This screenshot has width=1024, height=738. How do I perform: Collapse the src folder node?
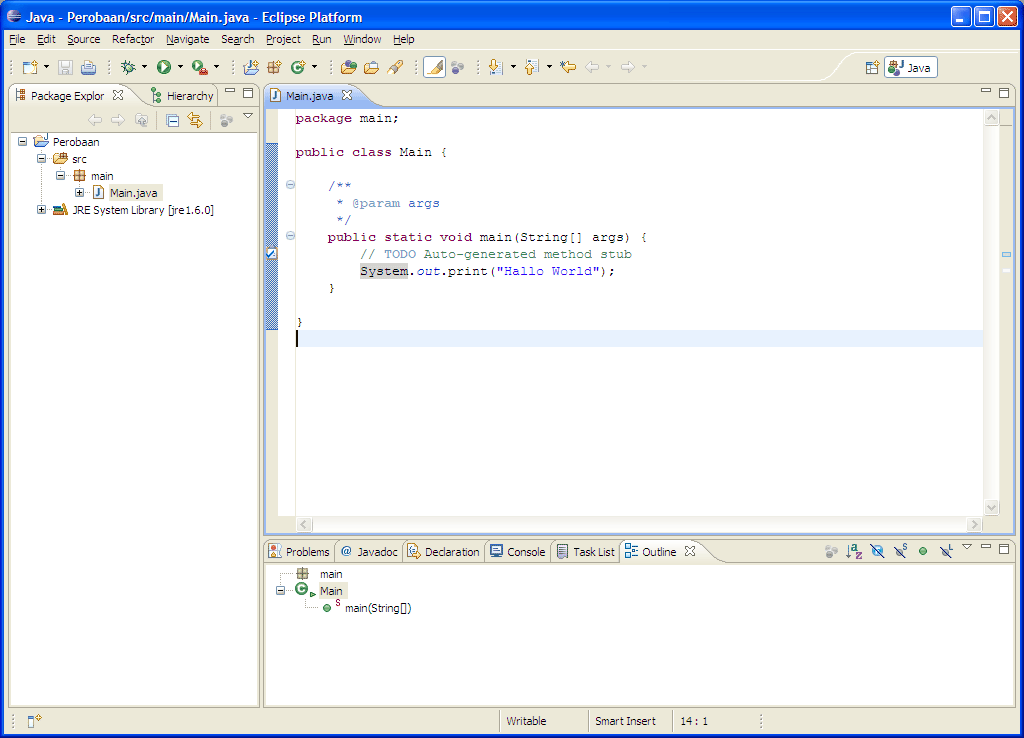click(42, 158)
